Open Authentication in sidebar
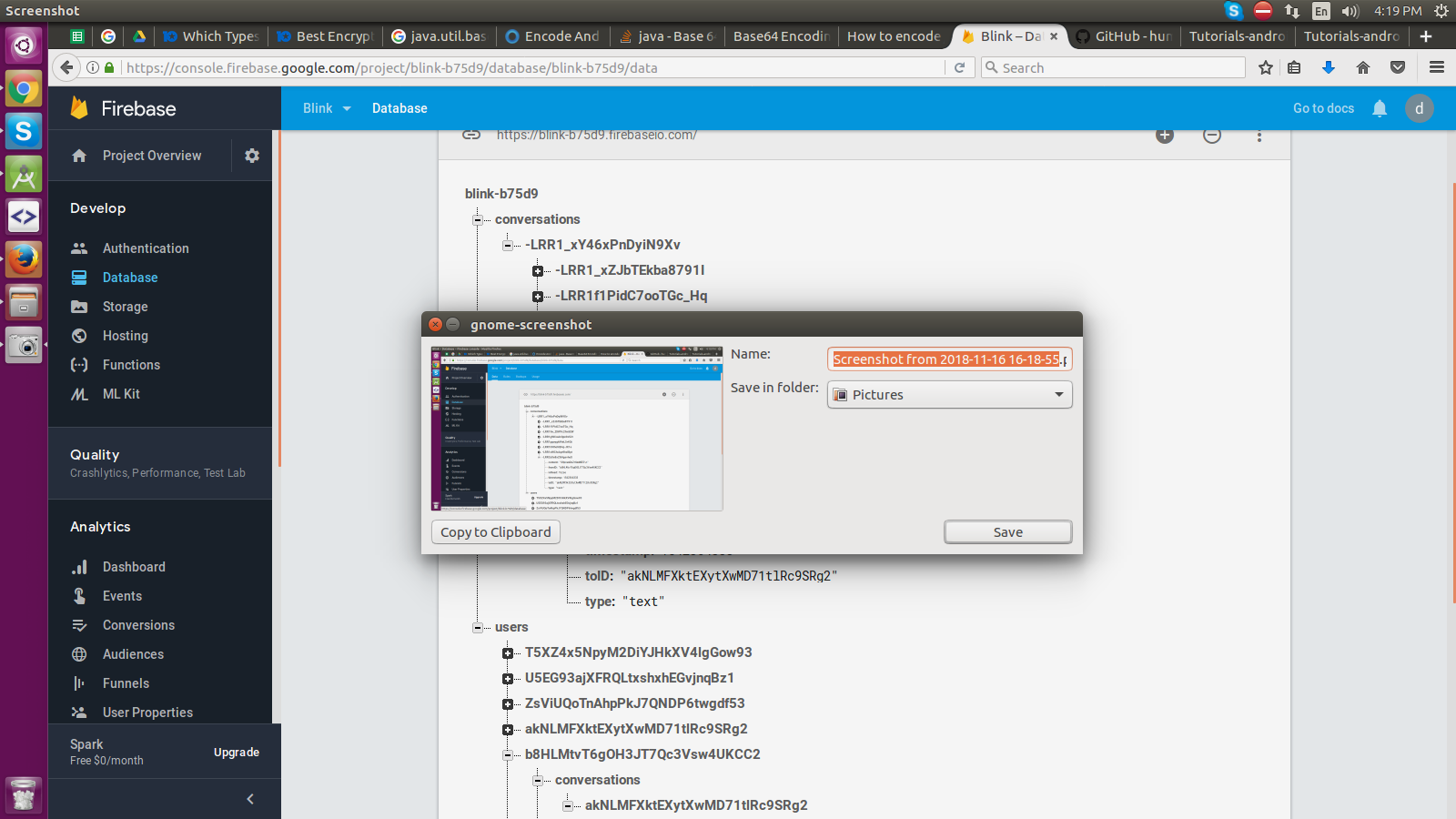1456x819 pixels. (x=146, y=248)
